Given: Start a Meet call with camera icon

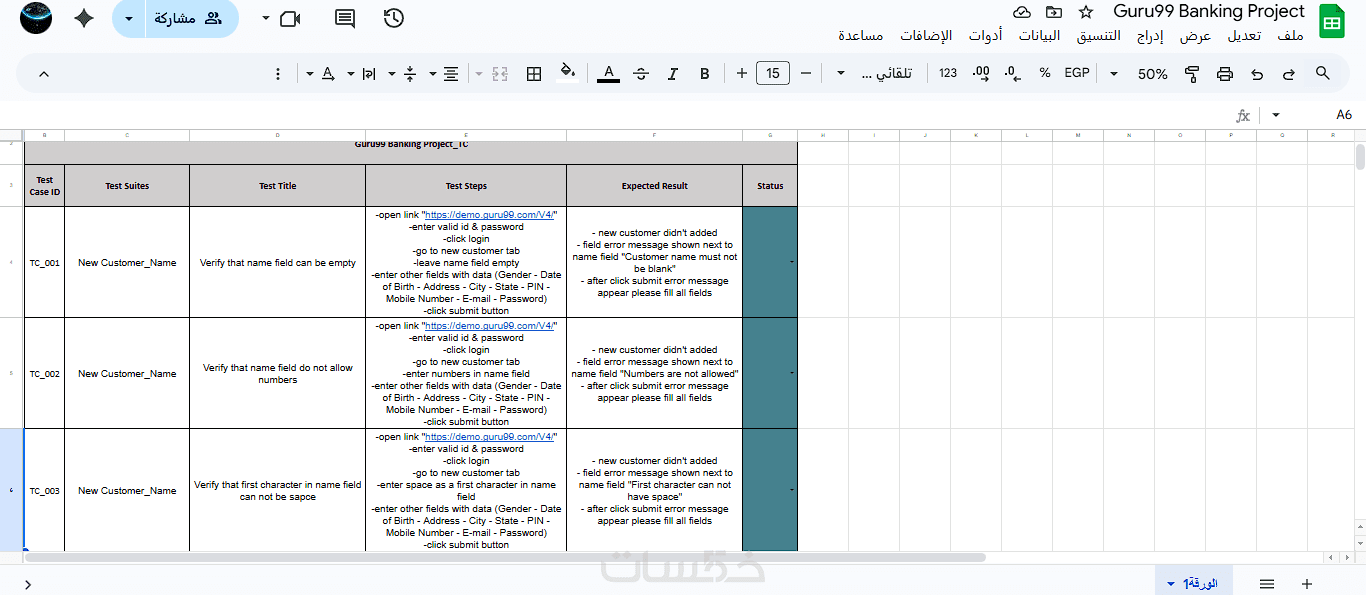Looking at the screenshot, I should pyautogui.click(x=290, y=18).
